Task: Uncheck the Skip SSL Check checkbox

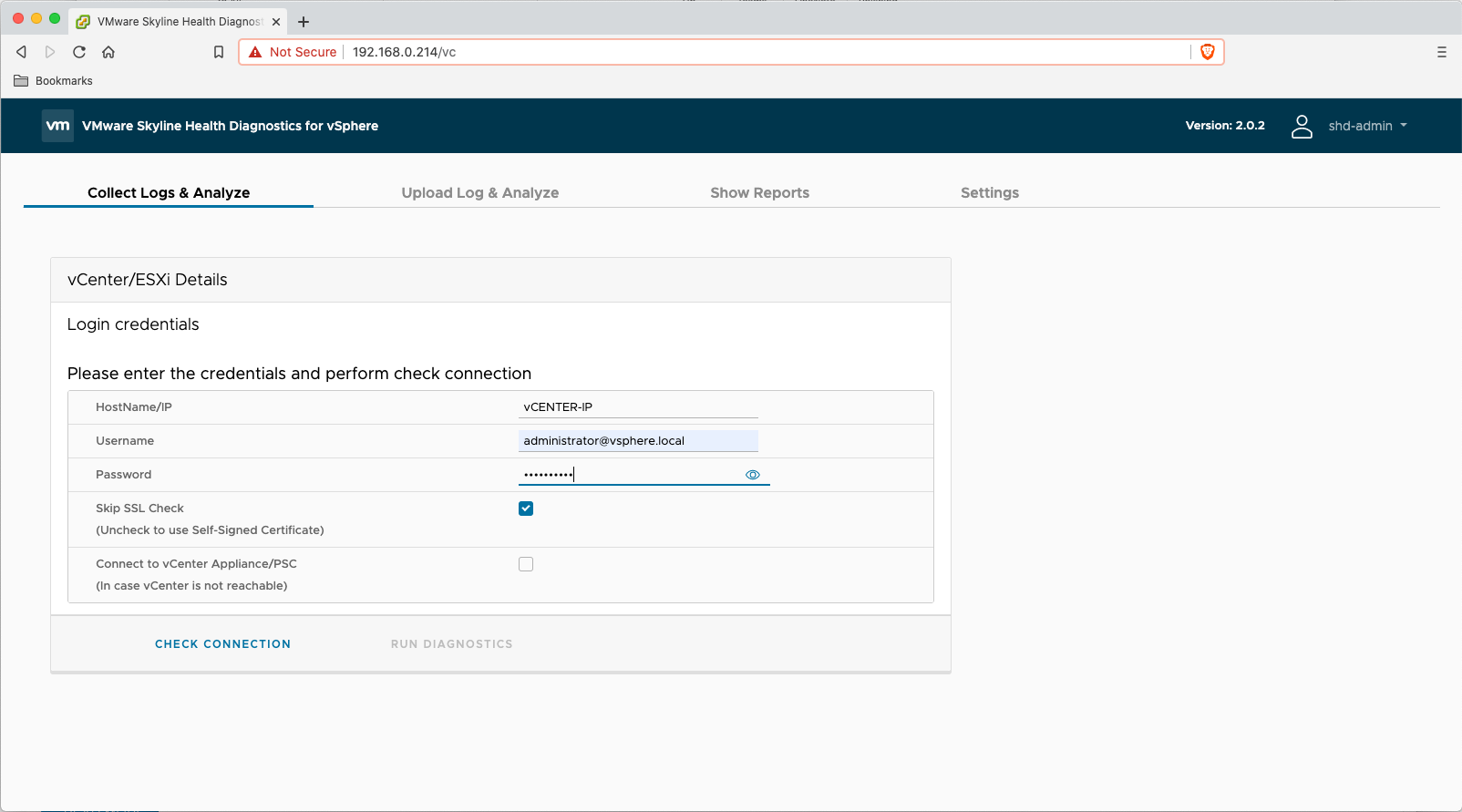Action: point(526,509)
